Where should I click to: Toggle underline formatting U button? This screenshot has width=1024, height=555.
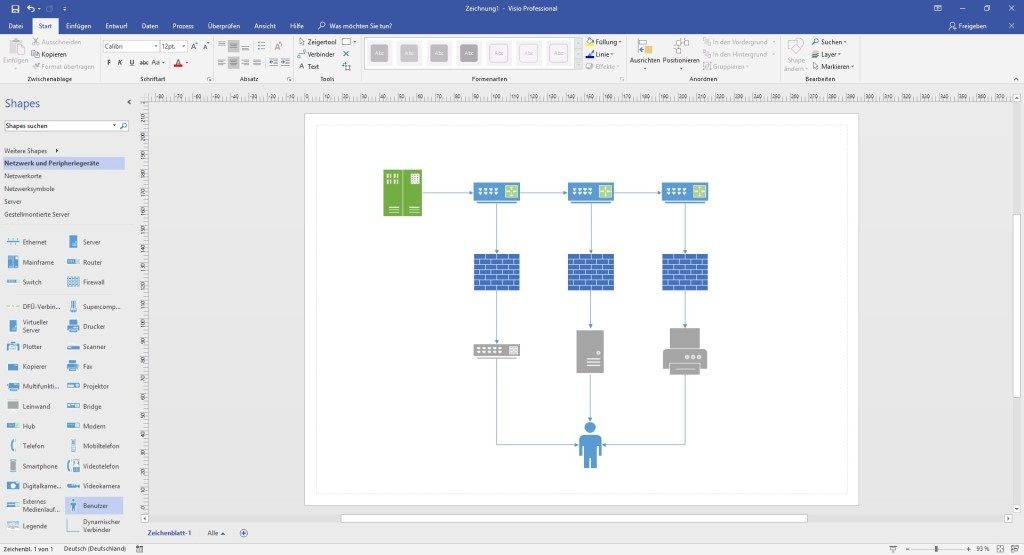click(132, 63)
